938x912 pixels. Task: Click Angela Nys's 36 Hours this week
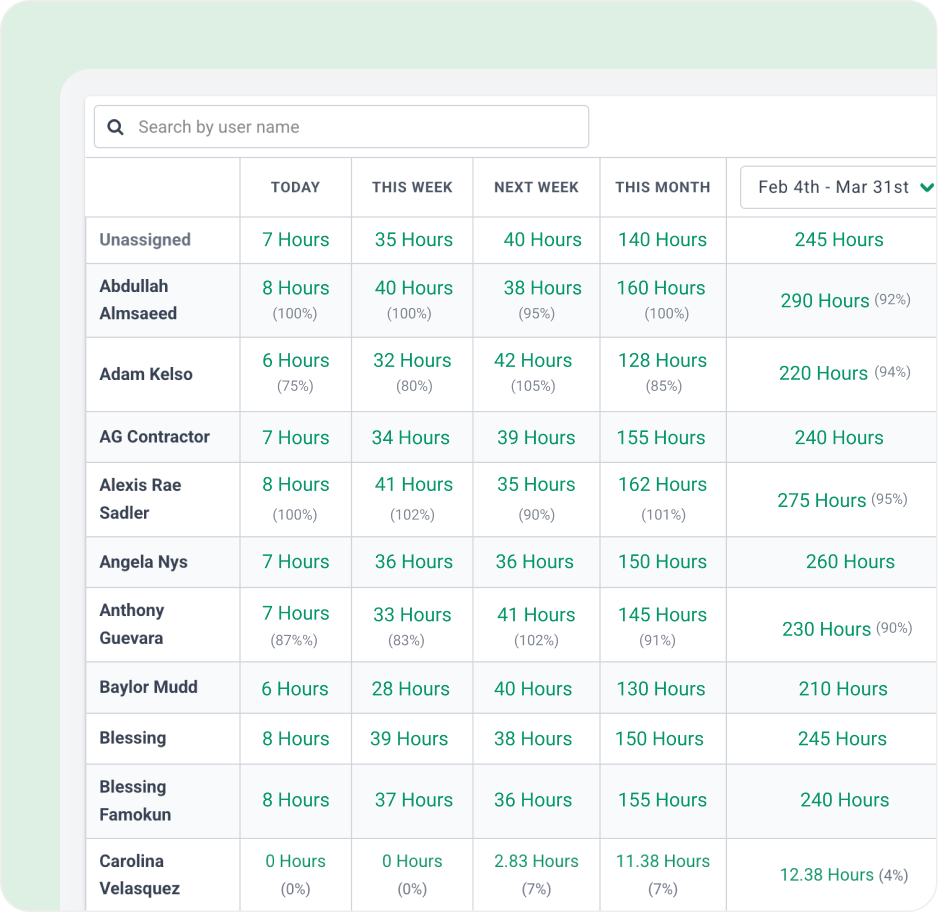pos(414,562)
